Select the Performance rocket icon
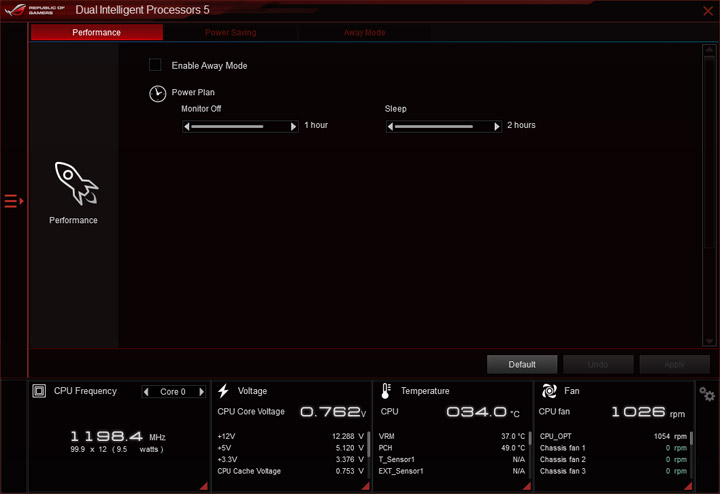 click(x=76, y=183)
